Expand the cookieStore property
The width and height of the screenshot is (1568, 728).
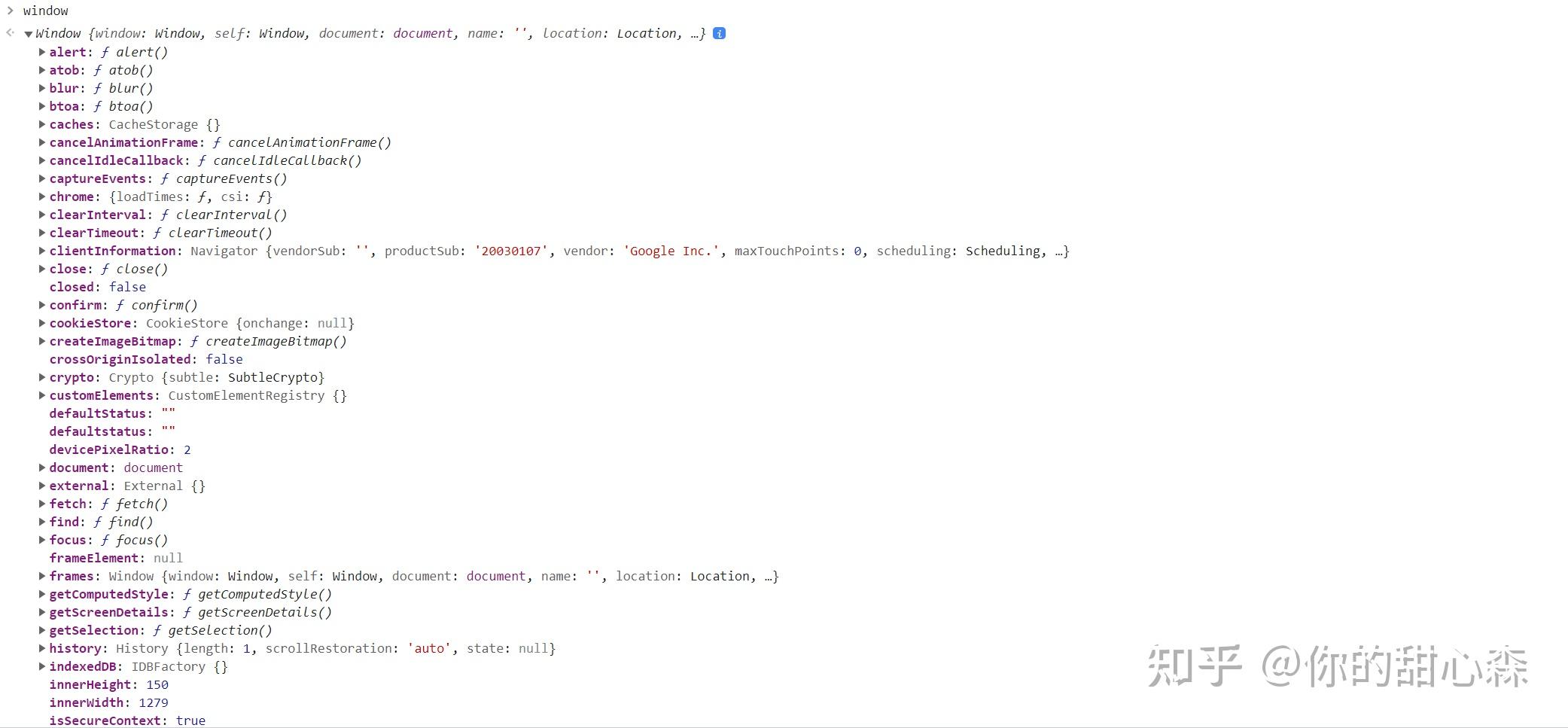coord(42,323)
